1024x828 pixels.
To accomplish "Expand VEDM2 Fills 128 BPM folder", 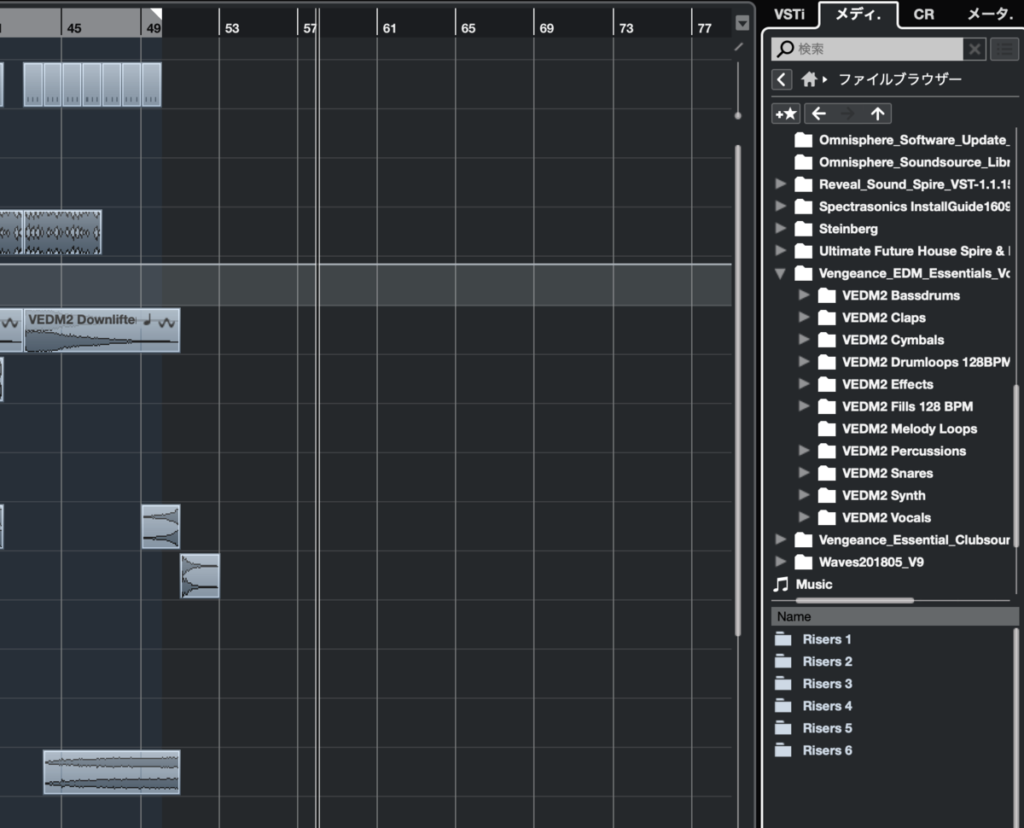I will [804, 406].
